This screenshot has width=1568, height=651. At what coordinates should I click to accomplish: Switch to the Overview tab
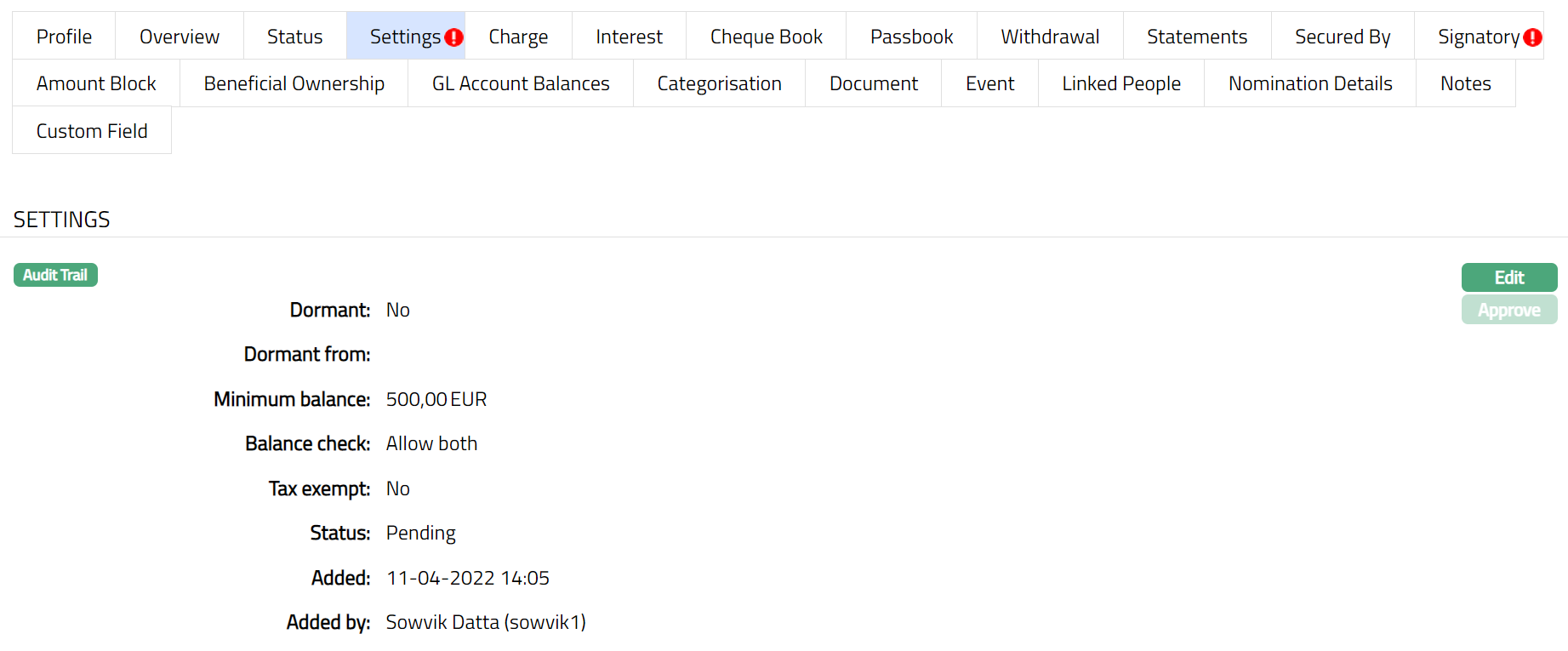(x=180, y=37)
